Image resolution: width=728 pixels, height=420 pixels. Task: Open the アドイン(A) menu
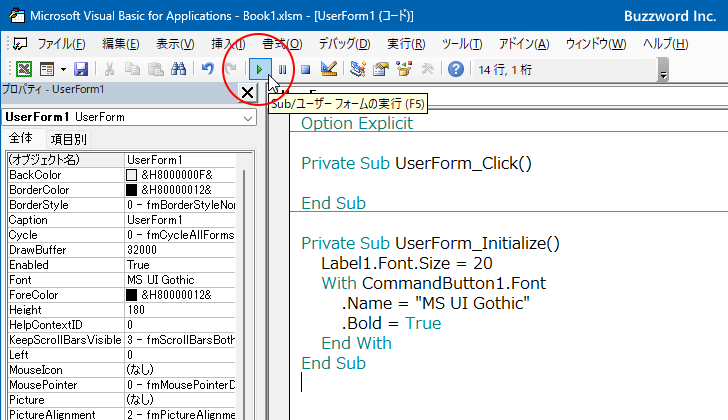[x=524, y=44]
